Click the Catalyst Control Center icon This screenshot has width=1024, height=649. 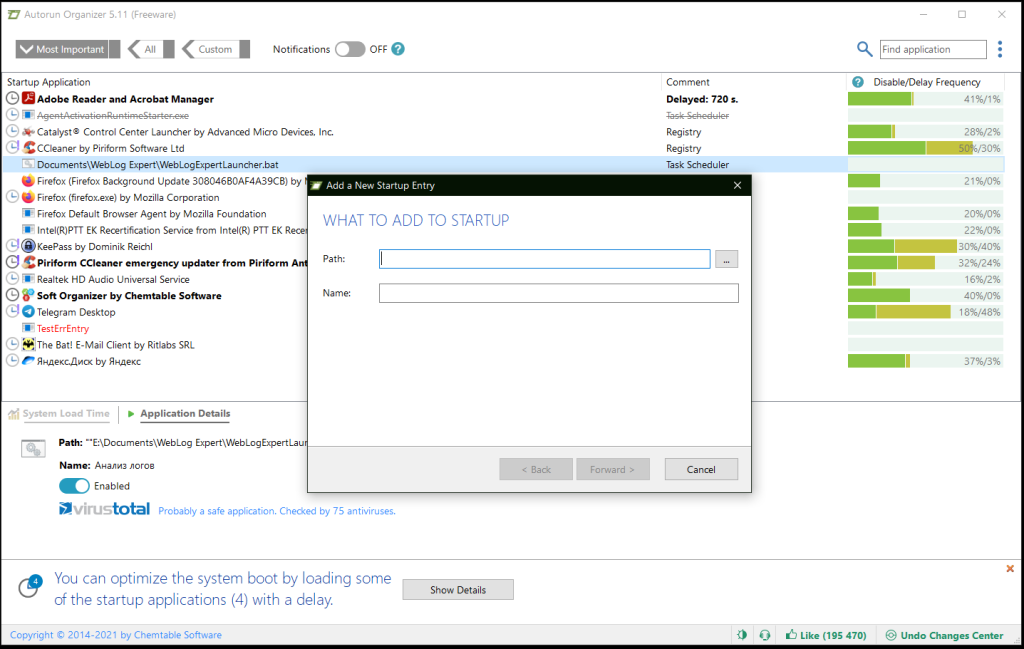click(28, 131)
